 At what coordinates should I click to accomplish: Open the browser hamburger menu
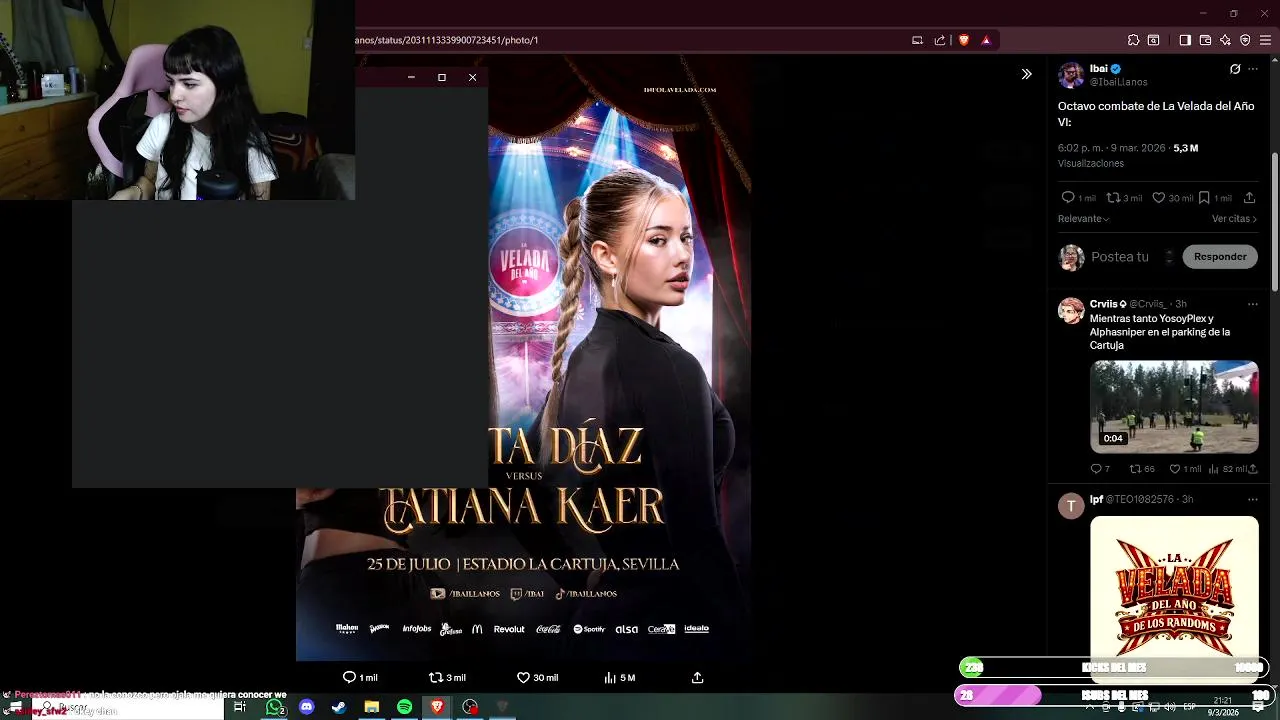click(x=1265, y=40)
